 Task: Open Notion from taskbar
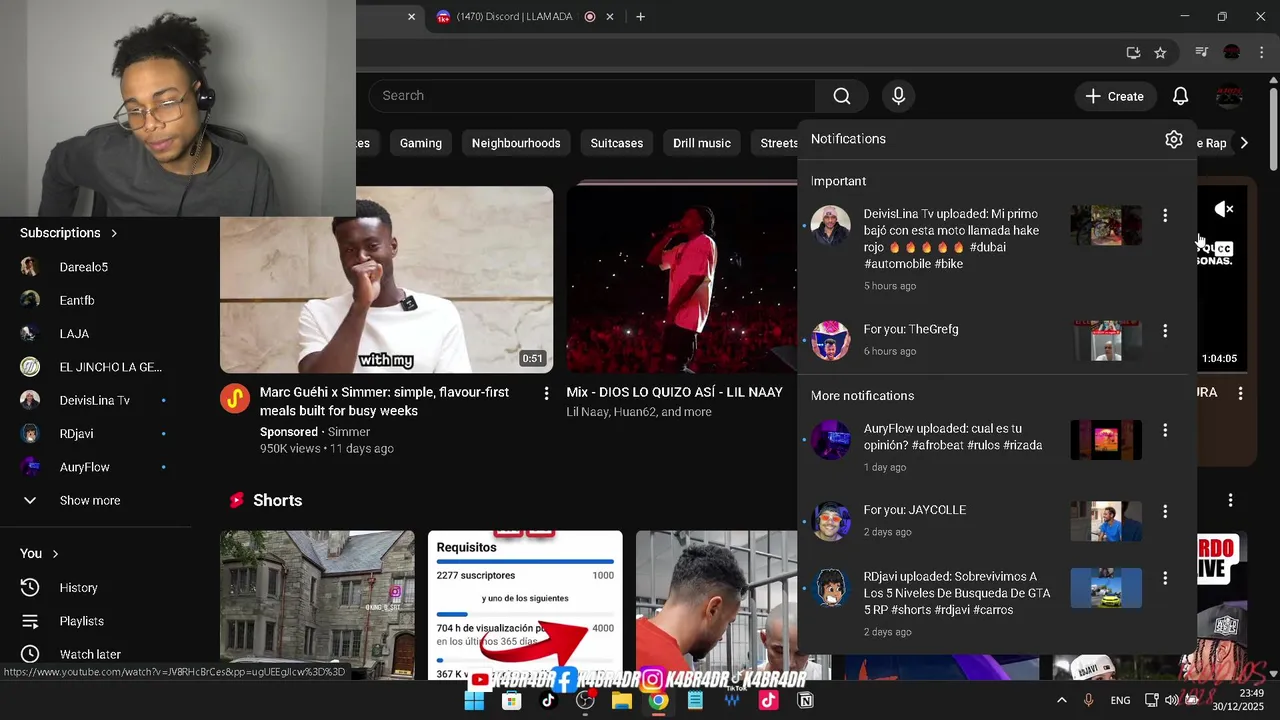click(x=805, y=700)
